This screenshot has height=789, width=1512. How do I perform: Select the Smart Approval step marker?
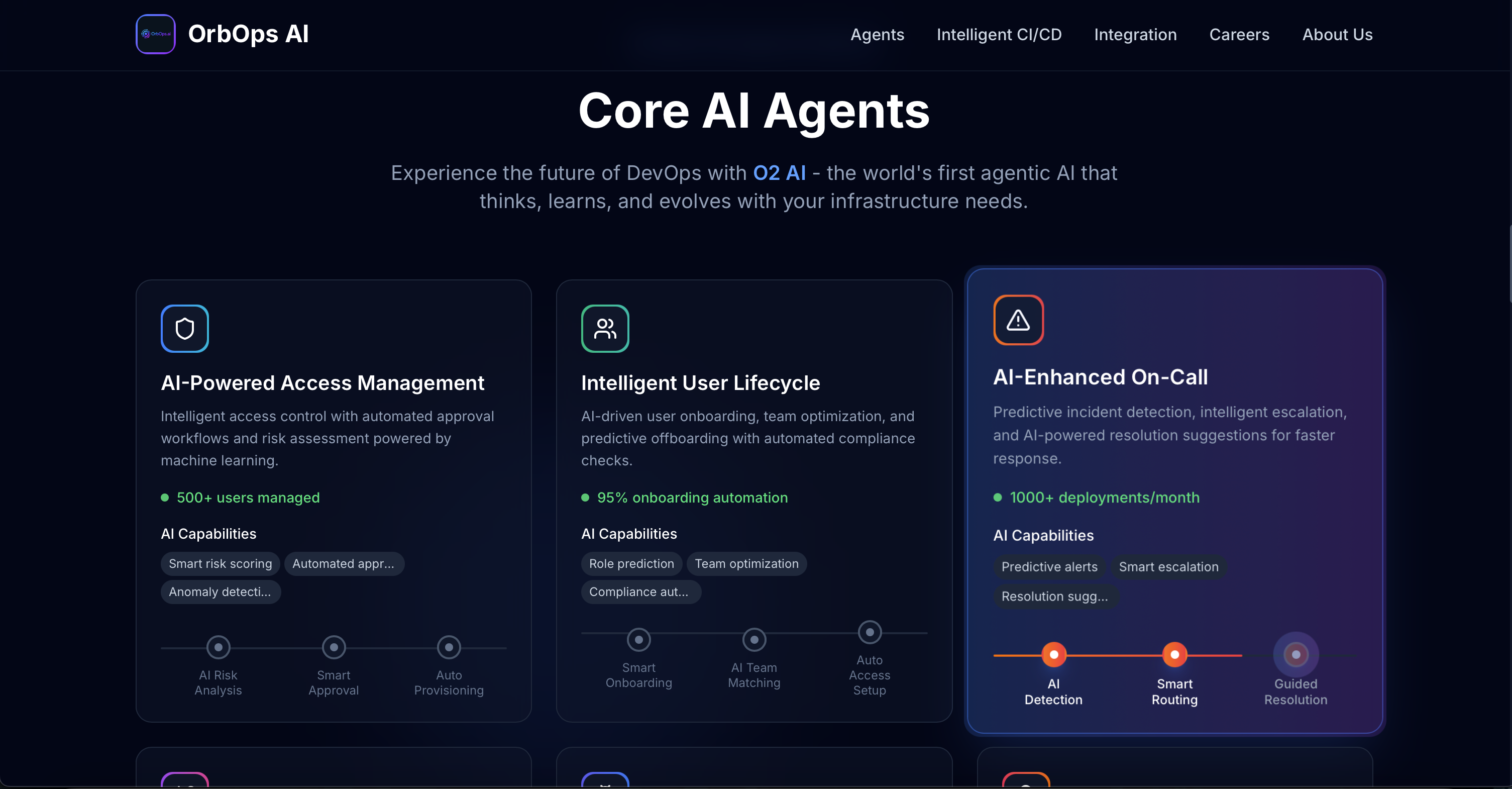click(x=334, y=647)
